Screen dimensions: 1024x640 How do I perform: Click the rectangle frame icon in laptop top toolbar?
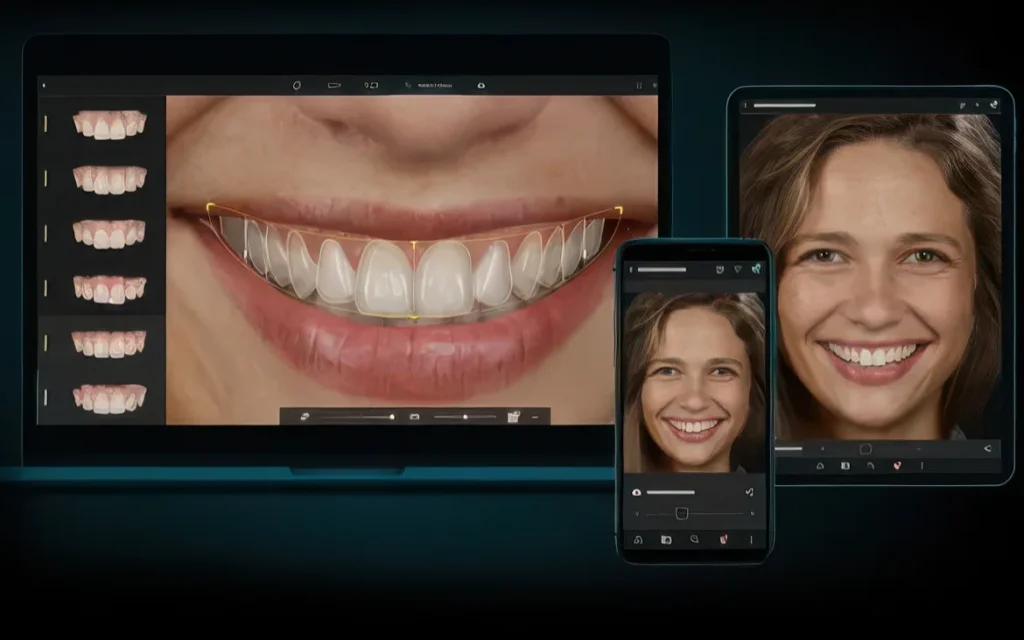tap(334, 86)
